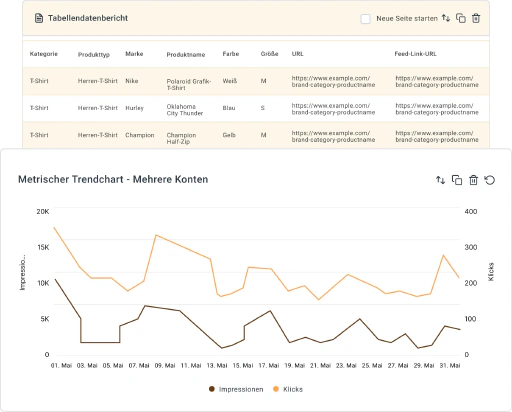The image size is (512, 412).
Task: Click the Tabellendatenbericht document icon
Action: pos(39,18)
